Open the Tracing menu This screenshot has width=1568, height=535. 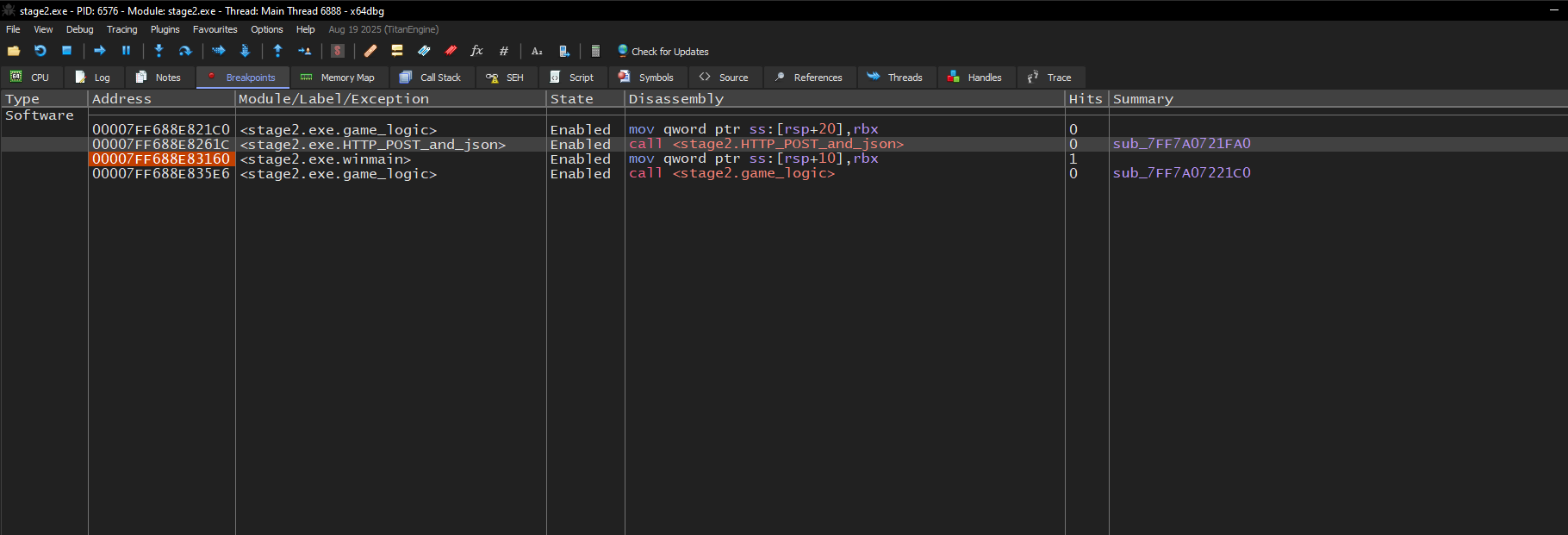(122, 29)
